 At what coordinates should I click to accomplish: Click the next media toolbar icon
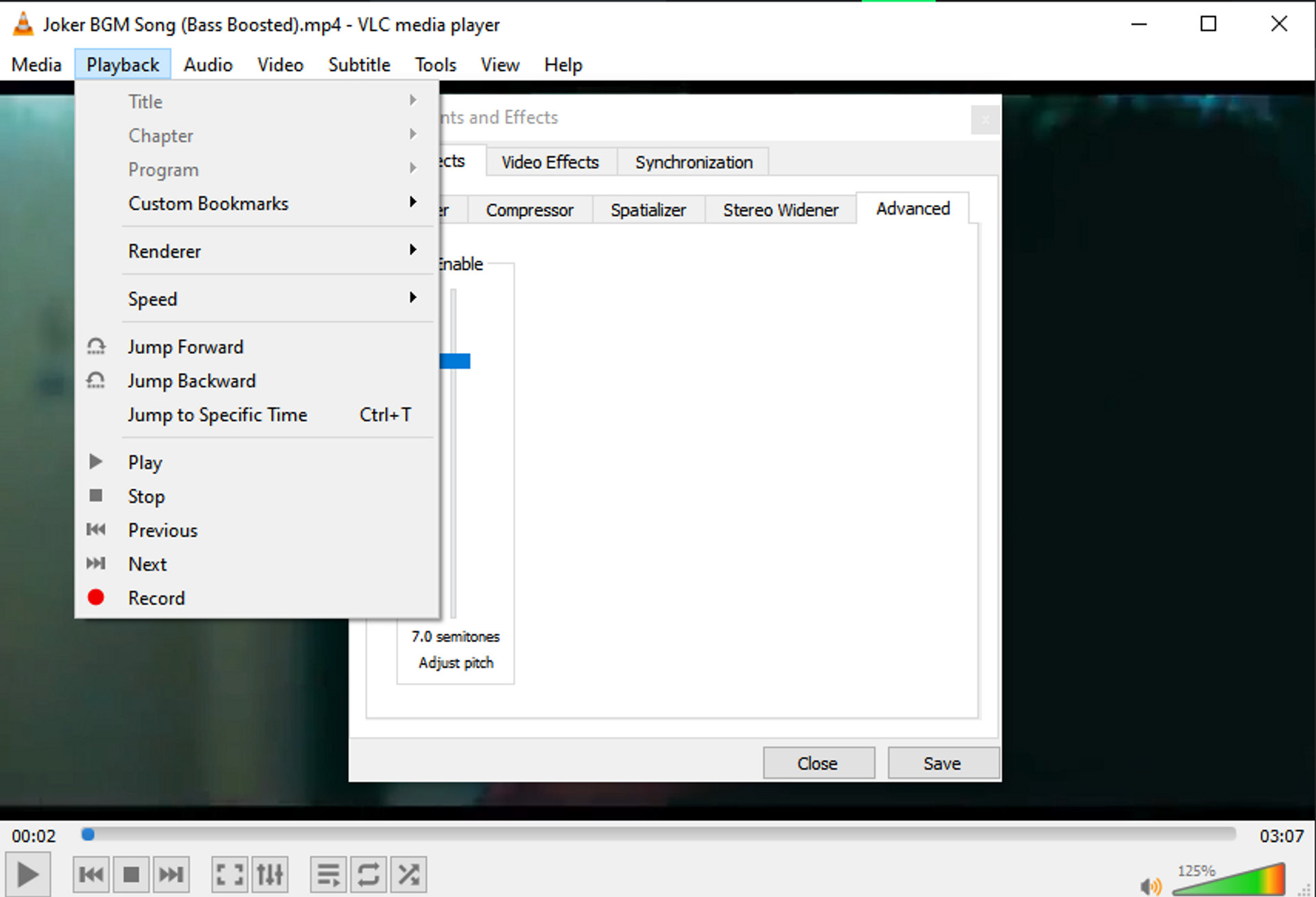tap(171, 874)
